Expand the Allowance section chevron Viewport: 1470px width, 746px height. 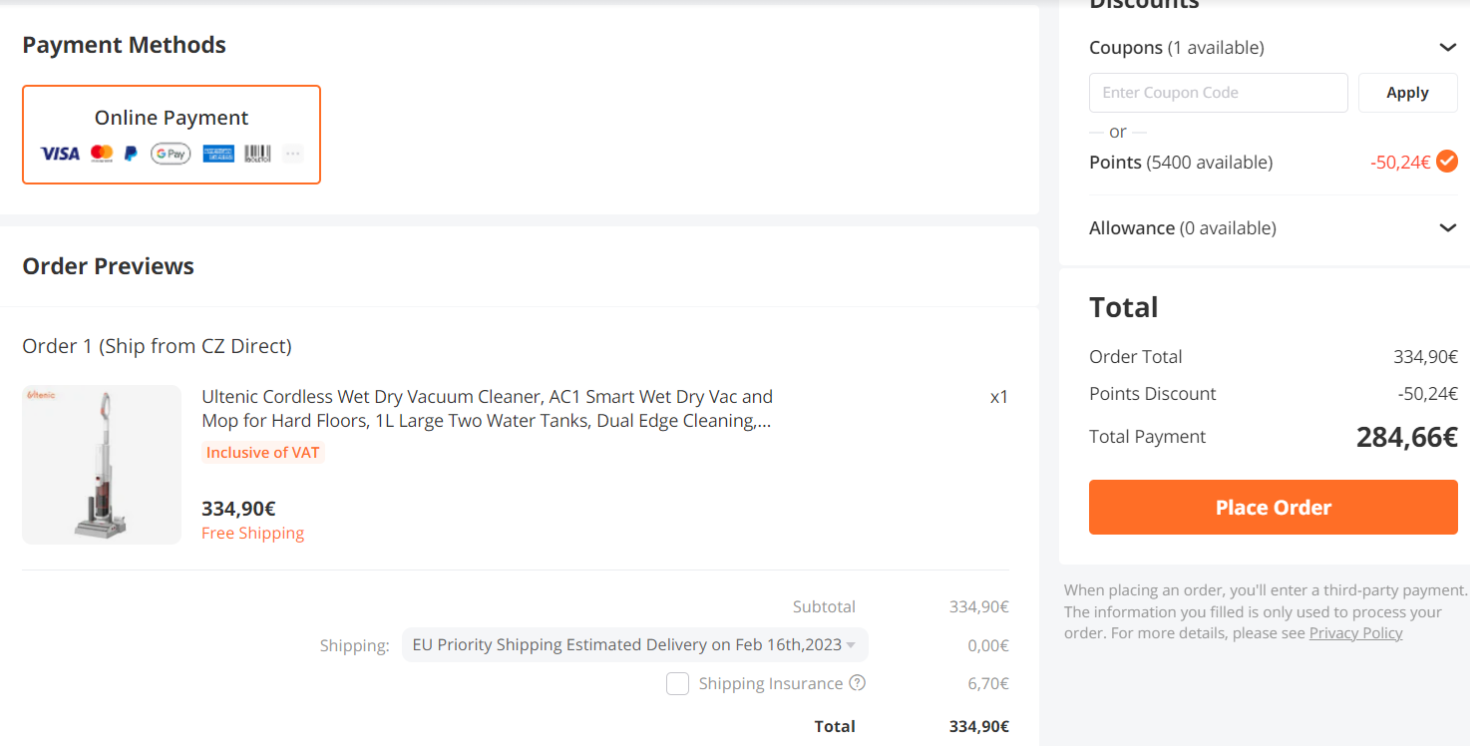coord(1447,228)
